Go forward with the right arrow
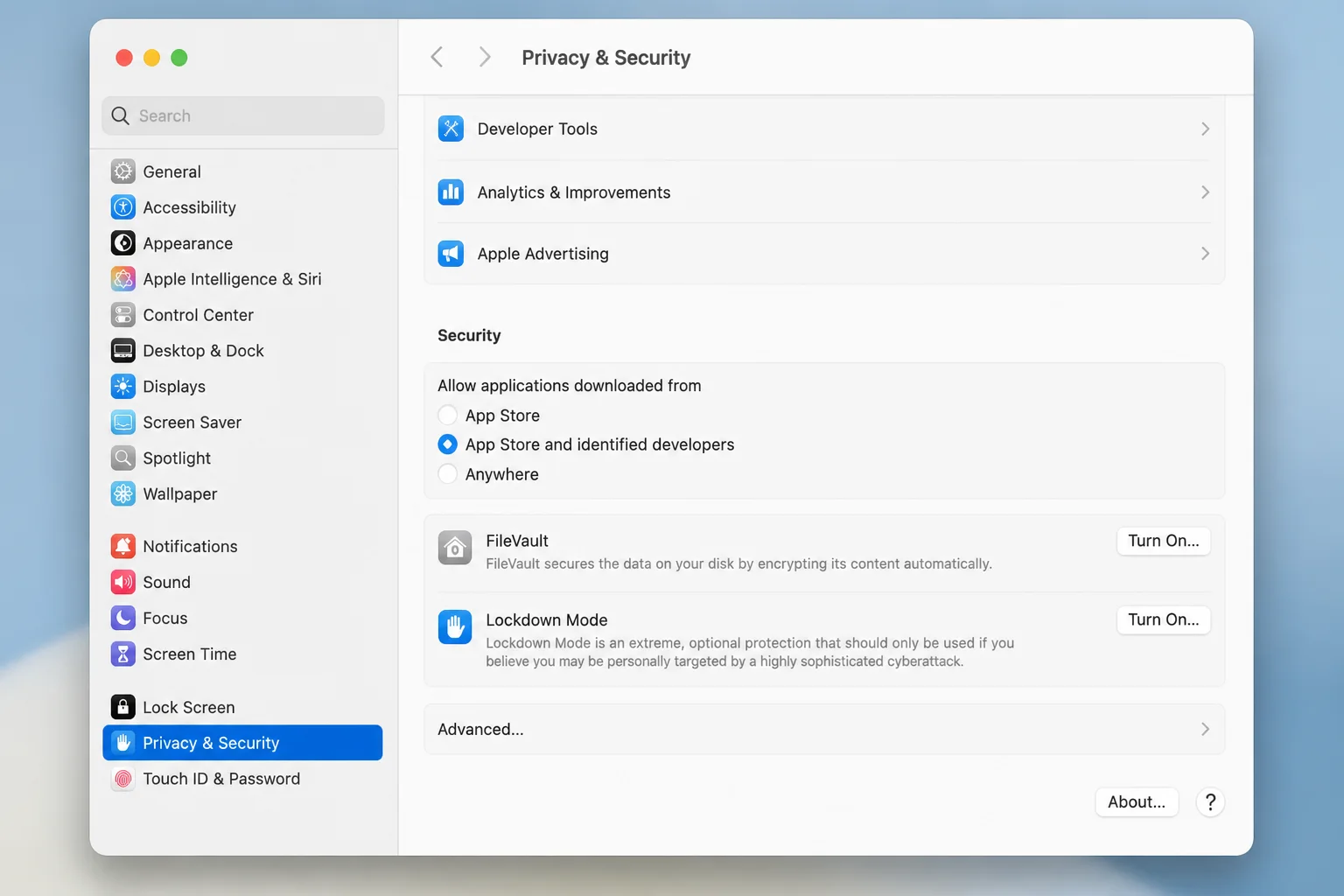Viewport: 1344px width, 896px height. [485, 58]
